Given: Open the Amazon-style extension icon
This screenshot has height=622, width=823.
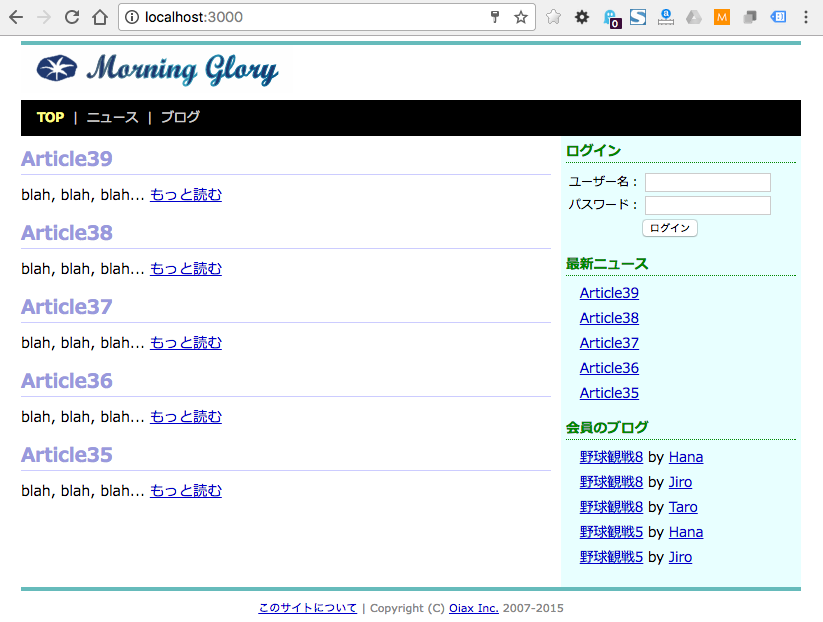Looking at the screenshot, I should pos(666,17).
